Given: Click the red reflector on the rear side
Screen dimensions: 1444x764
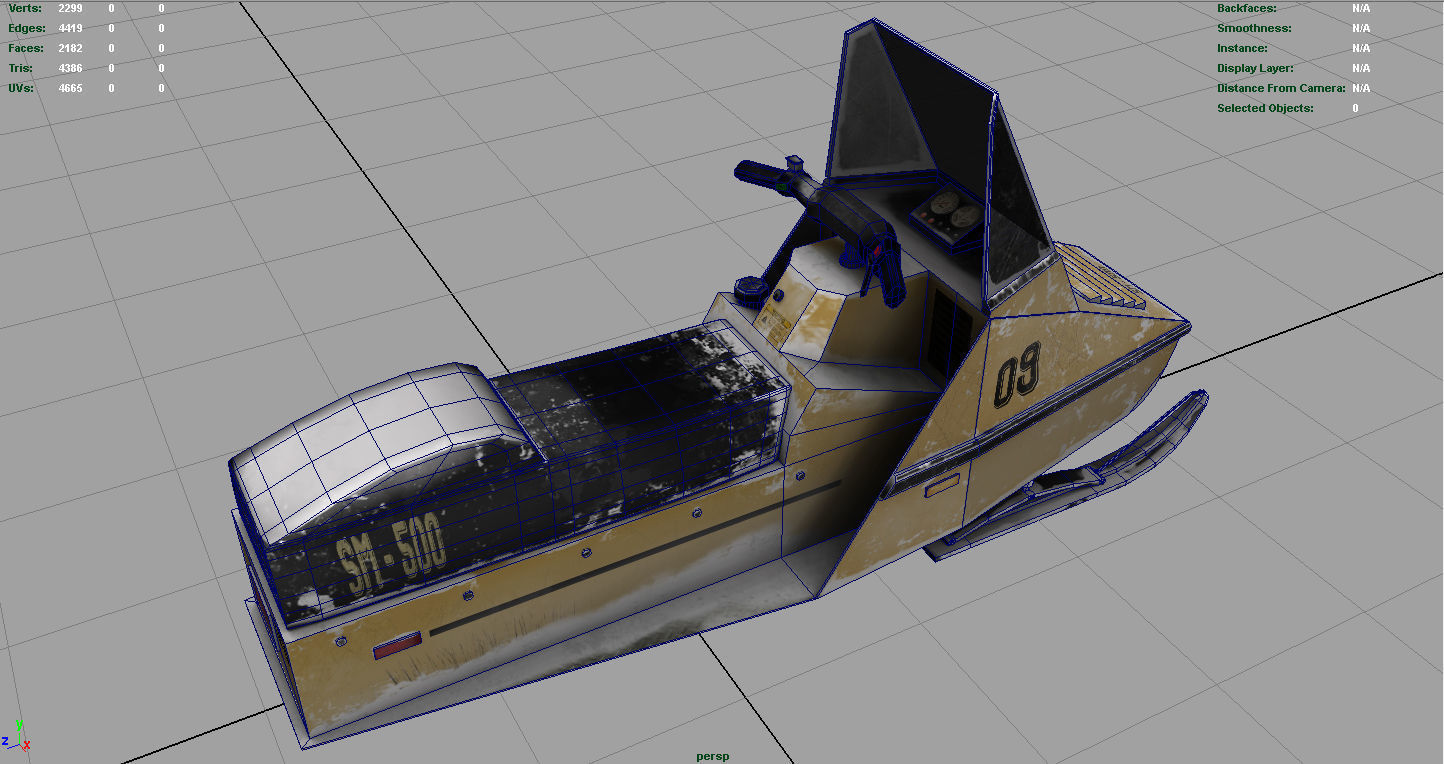Looking at the screenshot, I should pos(397,646).
